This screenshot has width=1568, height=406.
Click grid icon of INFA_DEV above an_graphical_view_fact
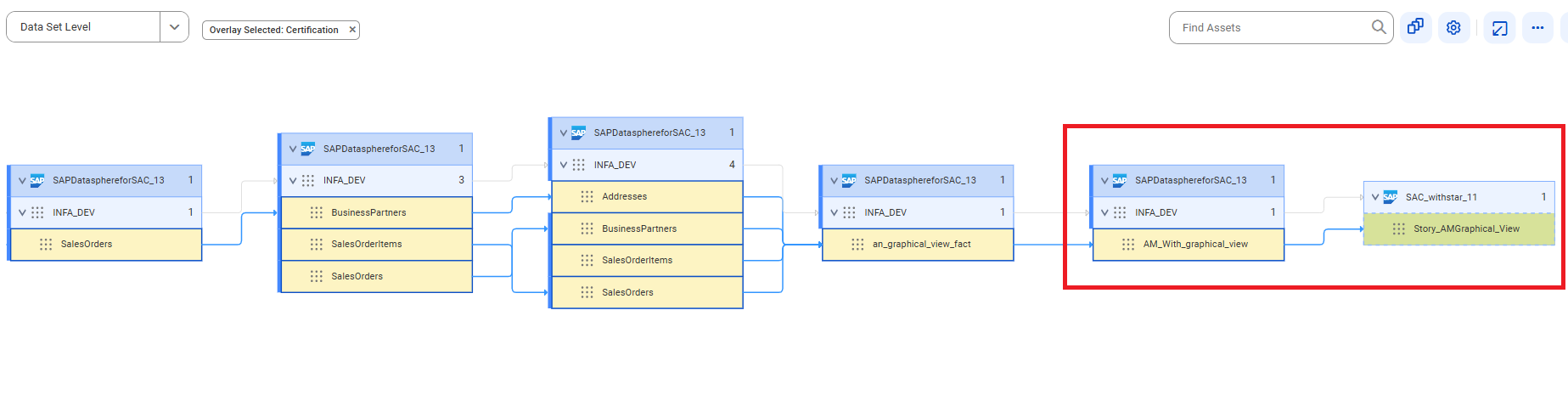(849, 212)
